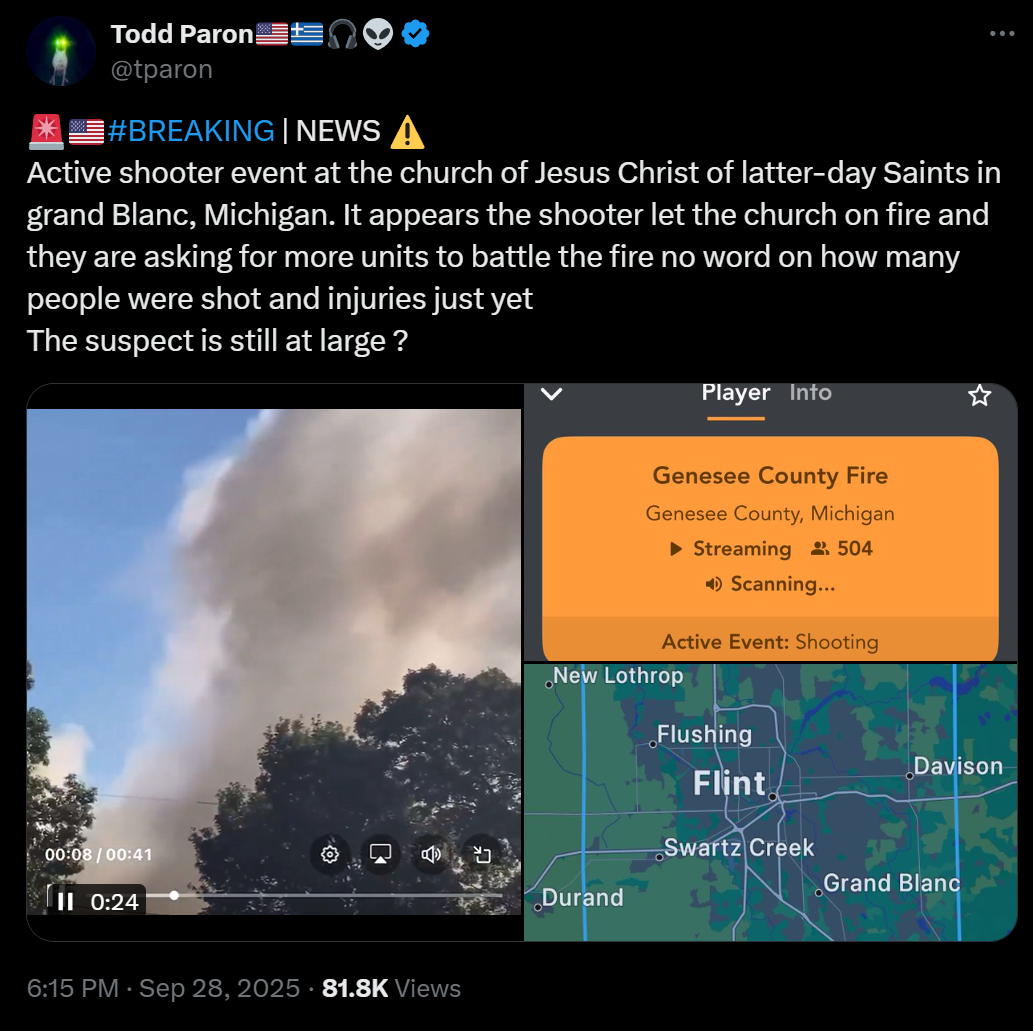Switch to the Info tab
The height and width of the screenshot is (1031, 1033).
click(x=810, y=393)
